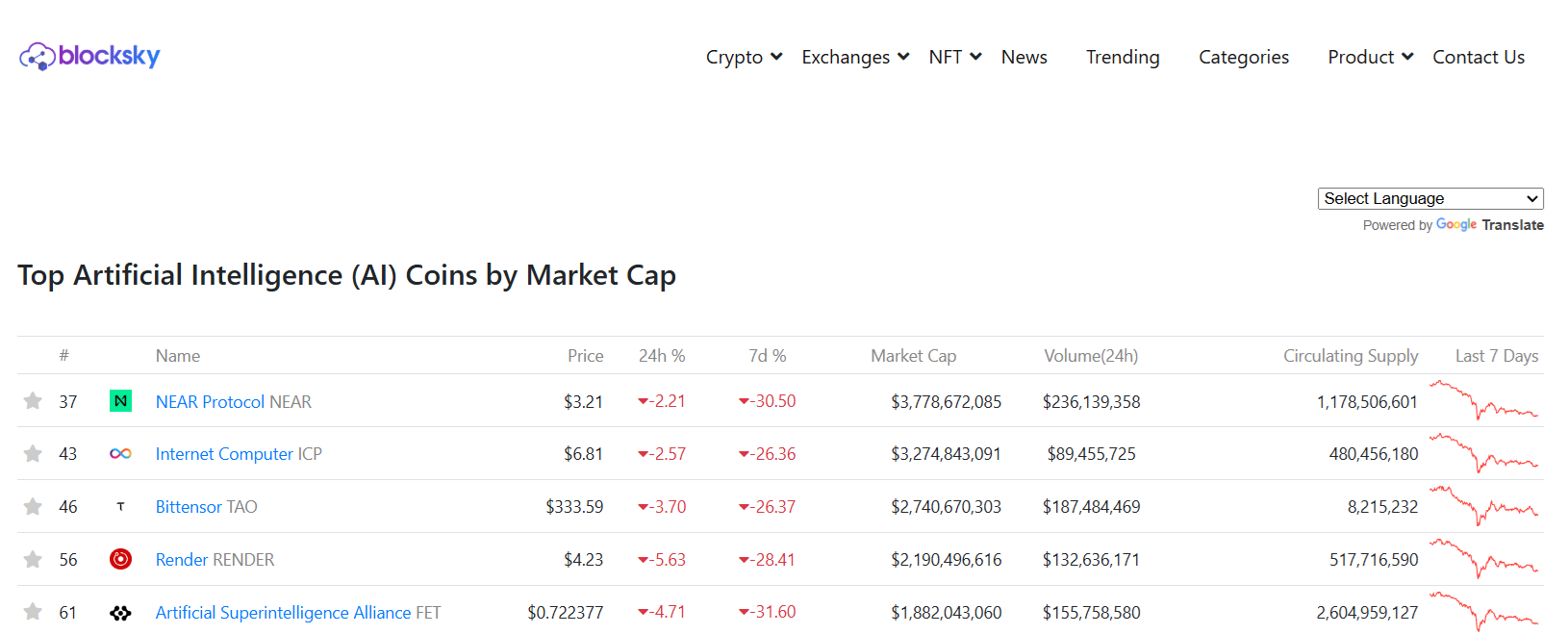Click the Price column header
Image resolution: width=1568 pixels, height=634 pixels.
(586, 356)
